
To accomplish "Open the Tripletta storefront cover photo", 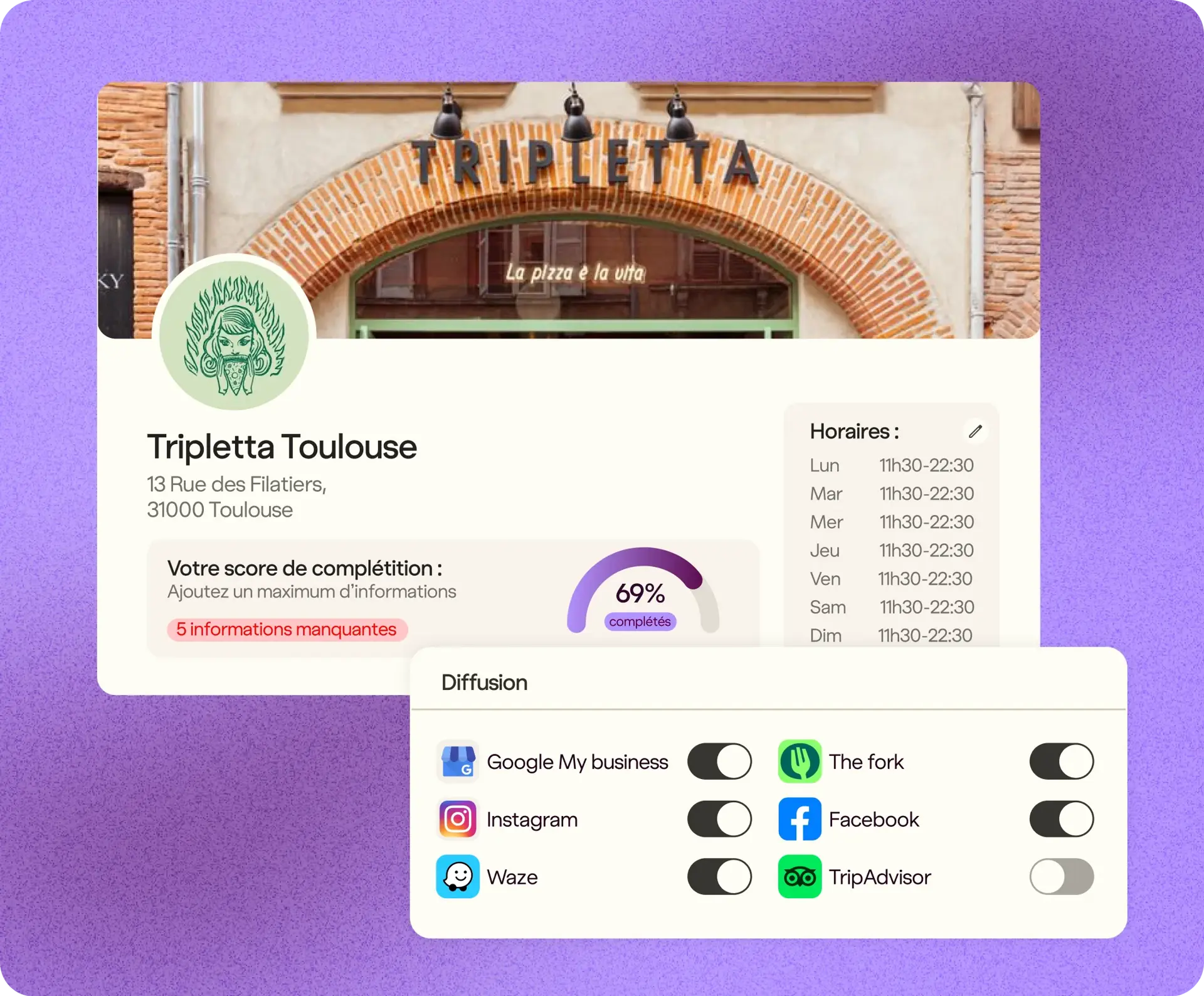I will click(x=569, y=210).
